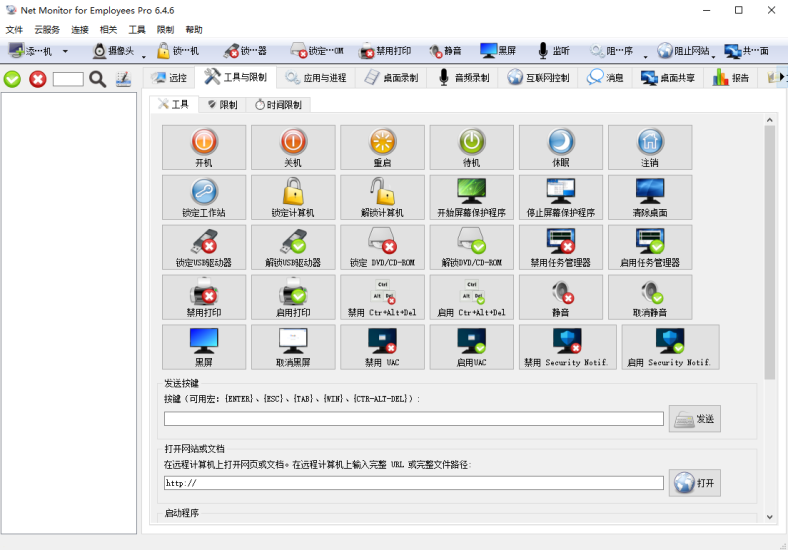Screen dimensions: 788x550
Task: Click the green checkmark select-all icon
Action: 12,79
